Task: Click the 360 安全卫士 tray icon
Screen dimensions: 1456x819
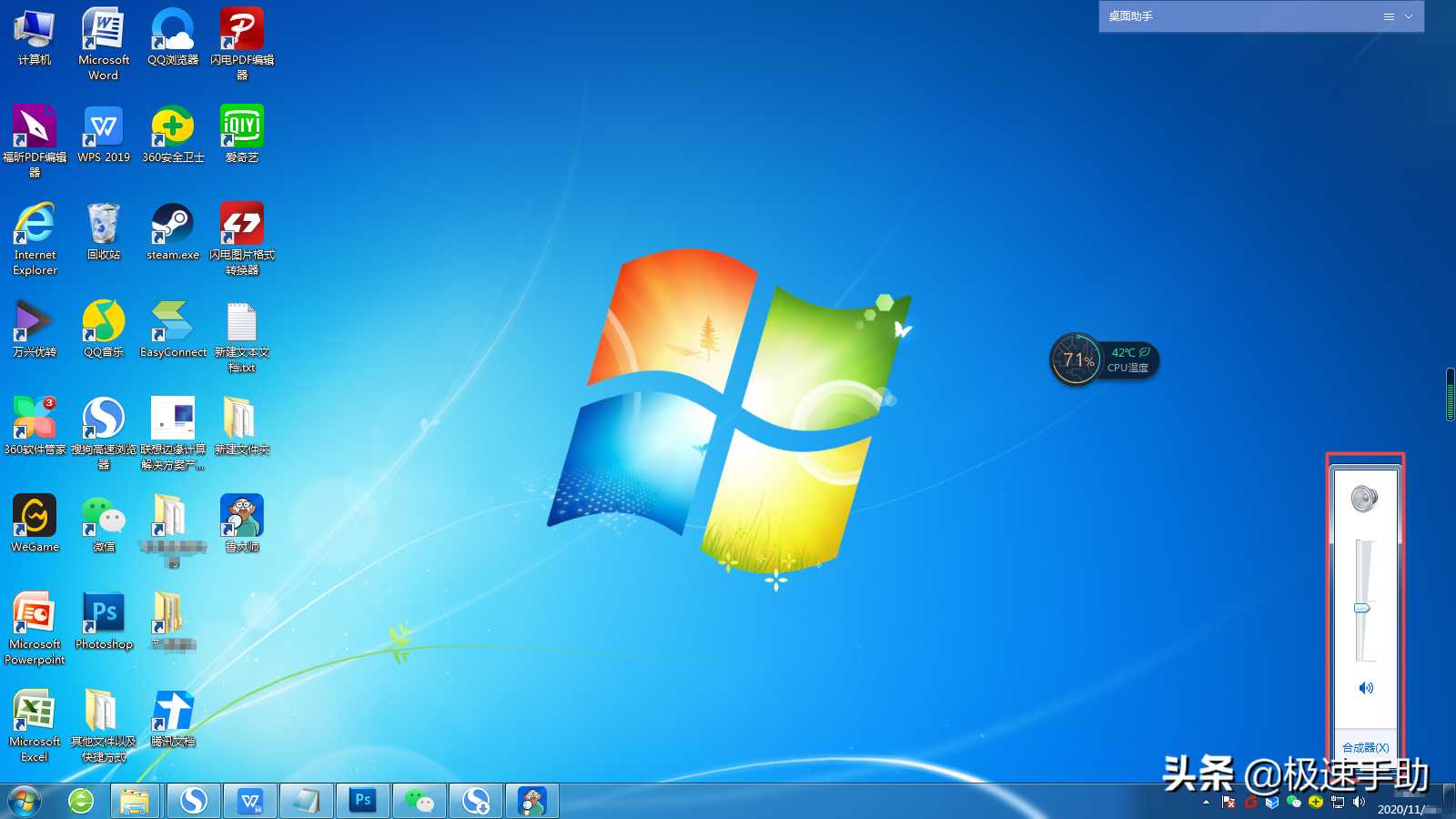Action: click(x=1316, y=803)
